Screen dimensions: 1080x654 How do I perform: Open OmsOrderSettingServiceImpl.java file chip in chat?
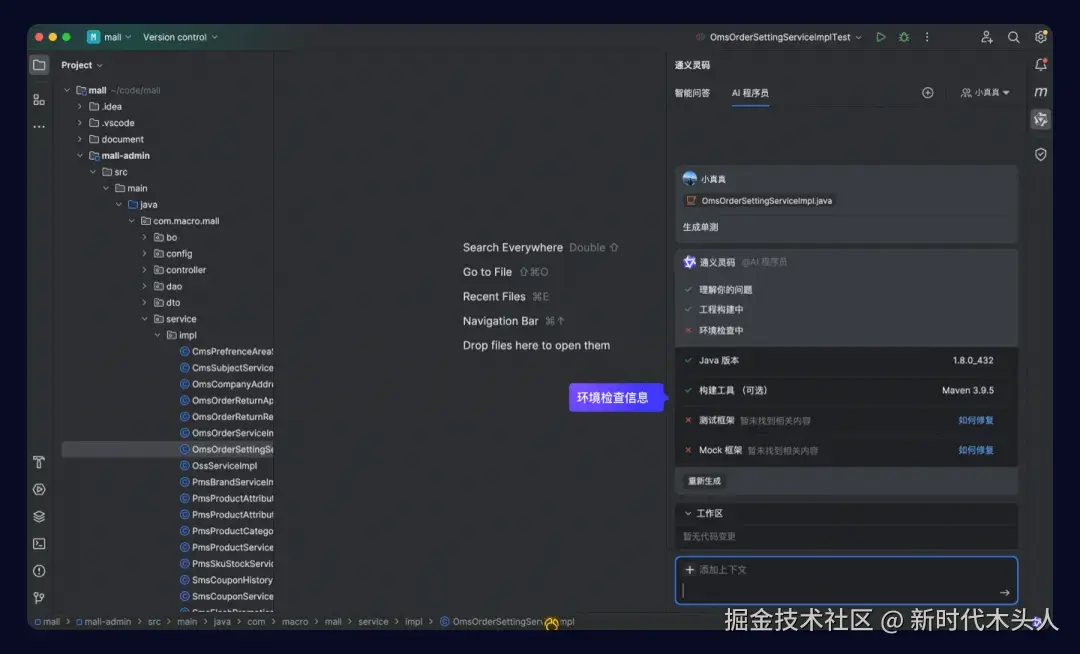(x=759, y=201)
